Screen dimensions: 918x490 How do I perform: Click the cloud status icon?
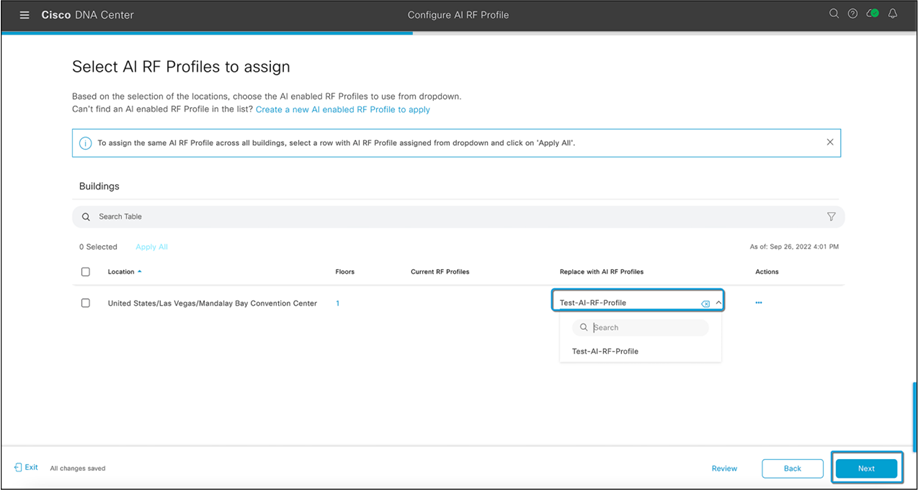[x=872, y=13]
